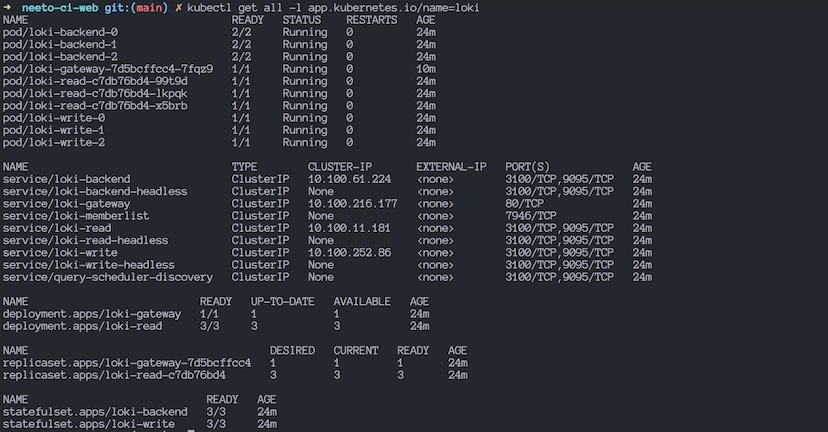
Task: Click the STATUS column header of pods
Action: coord(302,20)
